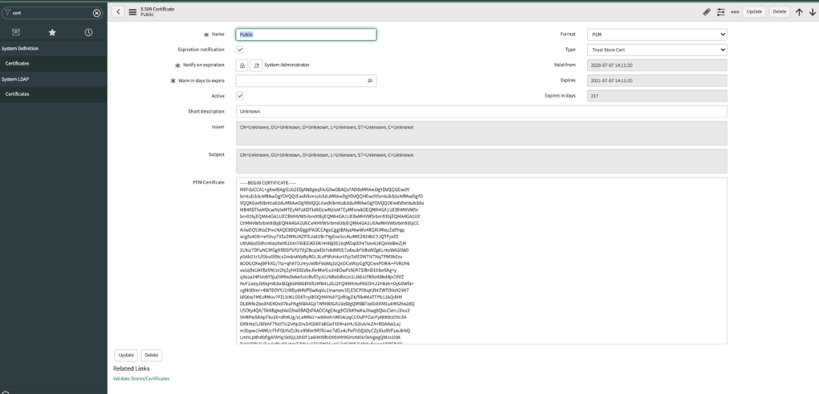Open attachments via the paperclip icon
Screen dimensions: 819x394
point(707,12)
